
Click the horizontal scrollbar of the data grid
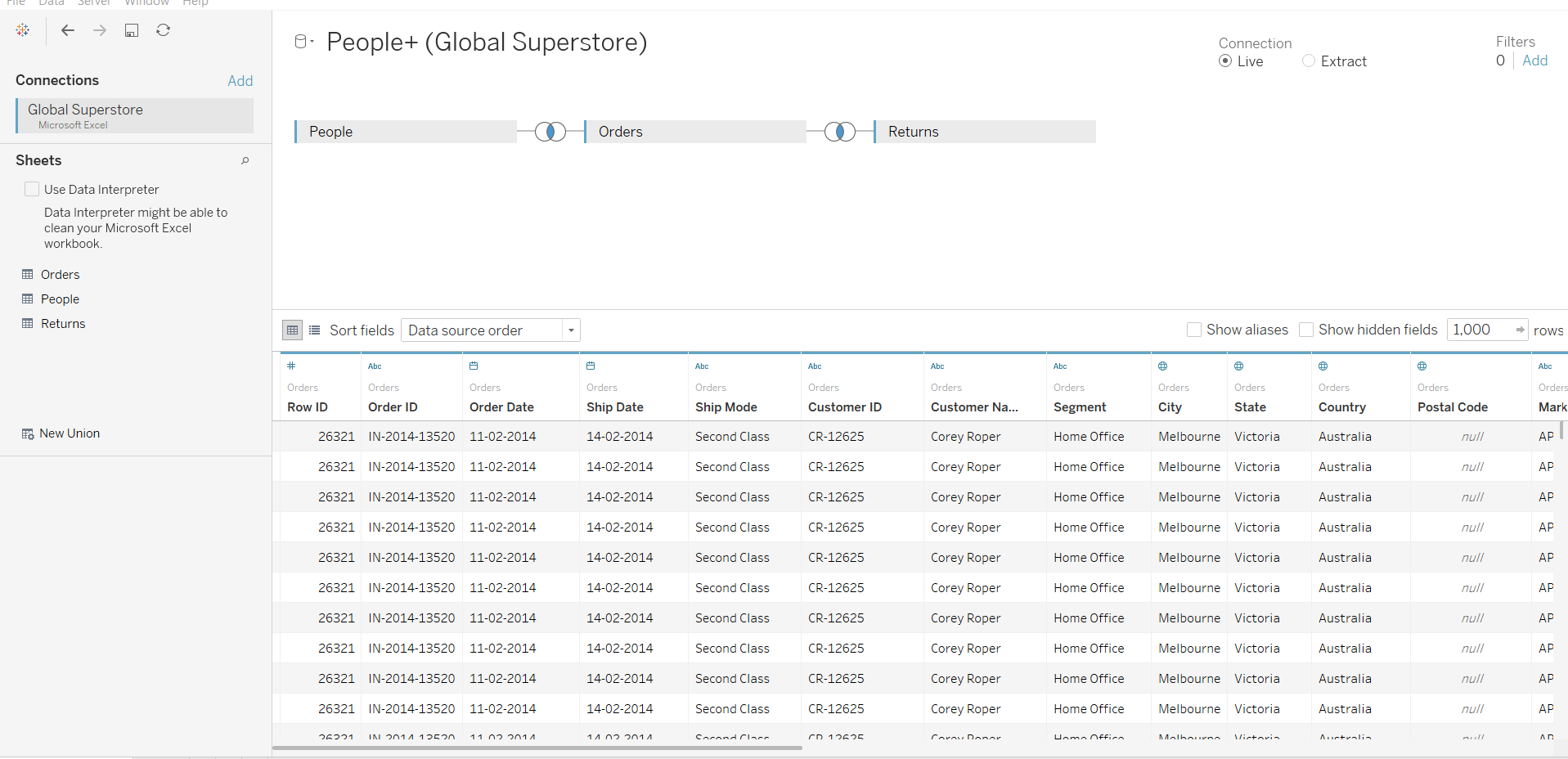tap(537, 748)
